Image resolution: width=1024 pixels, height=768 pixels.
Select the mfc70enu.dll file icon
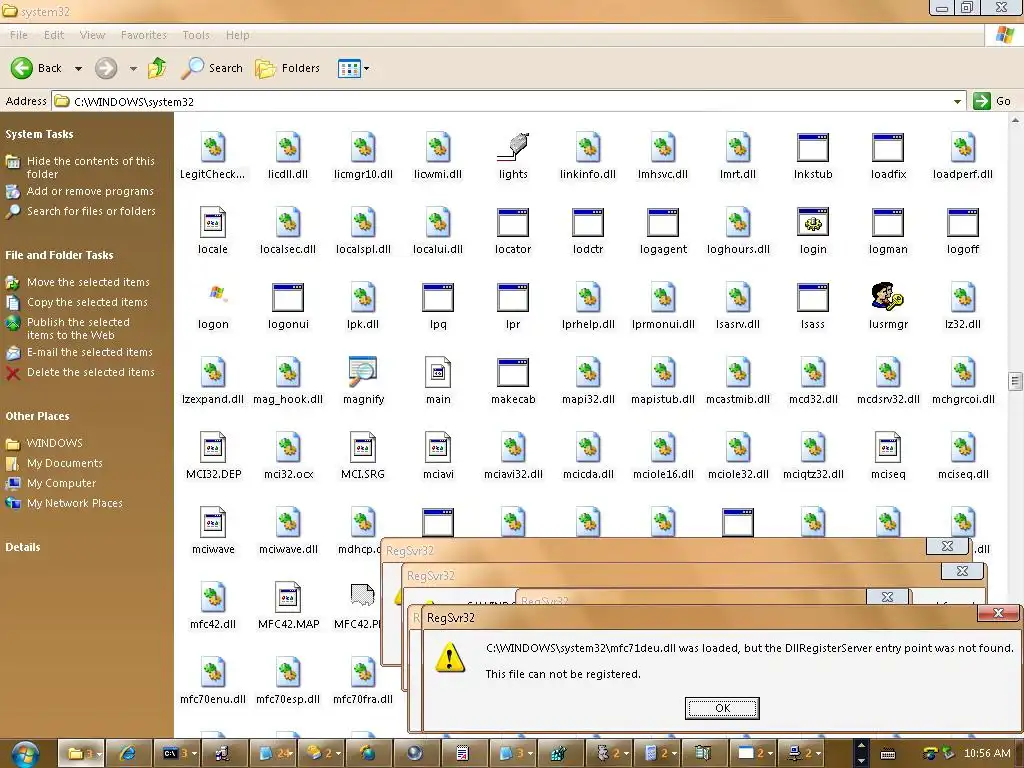click(213, 673)
